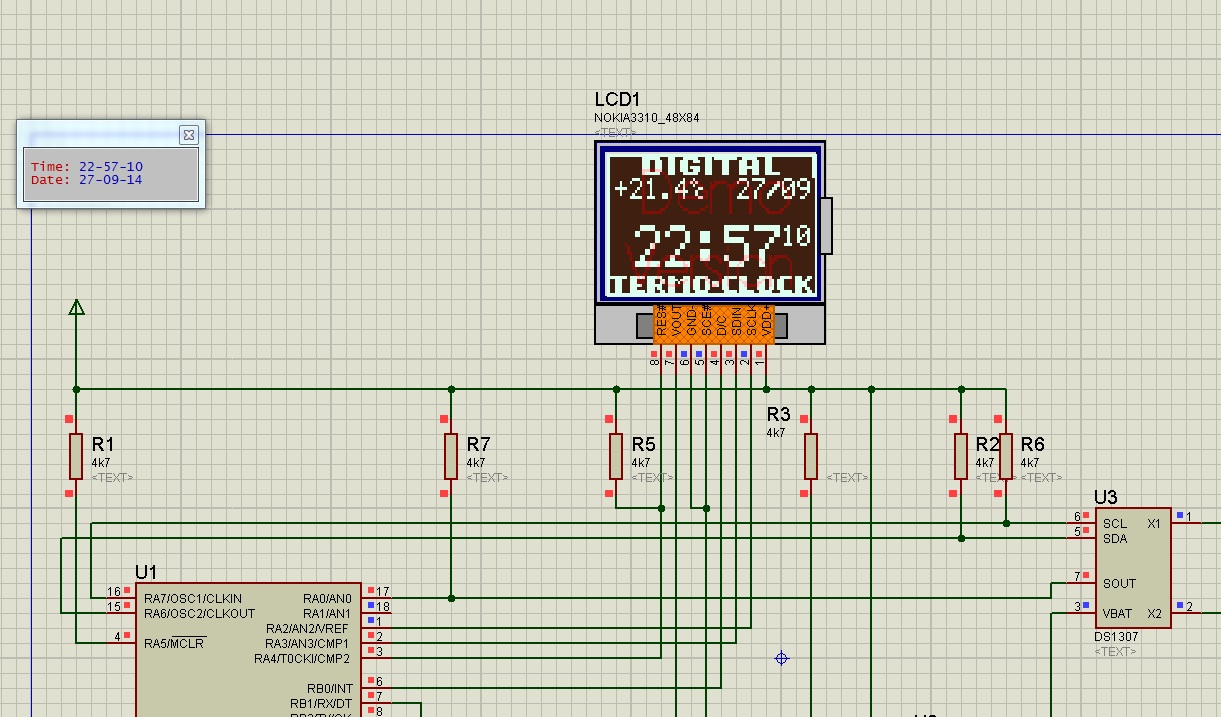Screen dimensions: 1221x717
Task: Click the blue origin crosshair marker
Action: pos(782,658)
